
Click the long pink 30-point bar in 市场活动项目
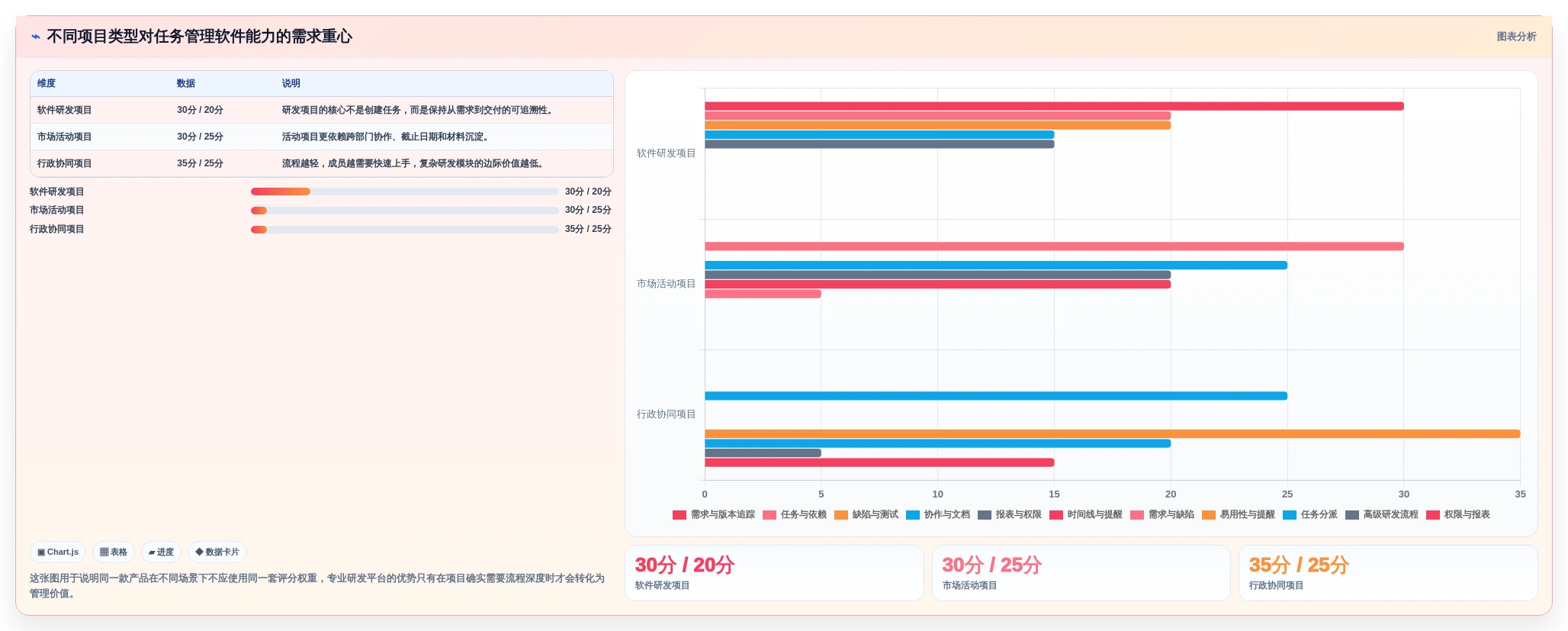pos(1054,246)
